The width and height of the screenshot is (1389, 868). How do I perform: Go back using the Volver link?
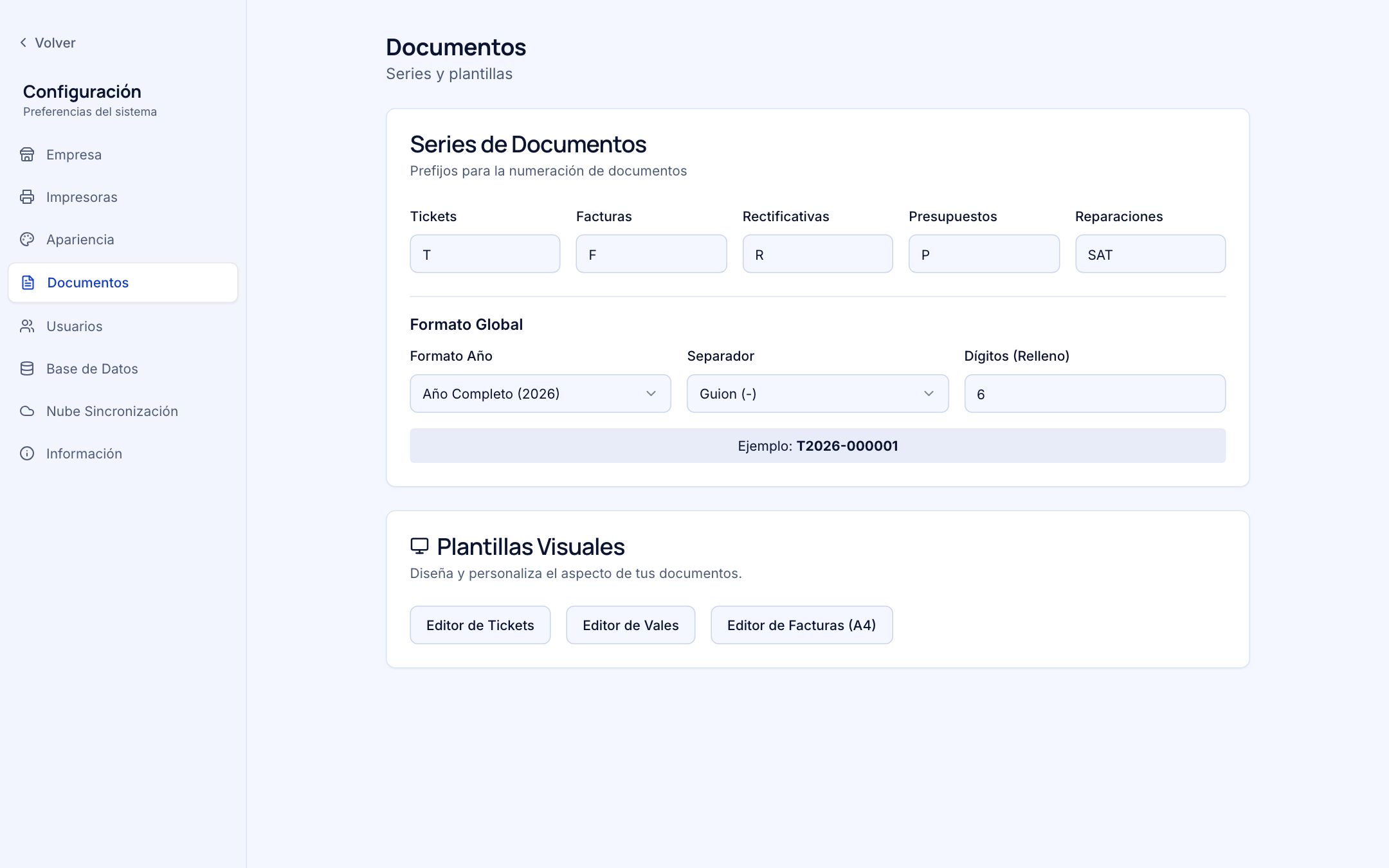coord(48,42)
